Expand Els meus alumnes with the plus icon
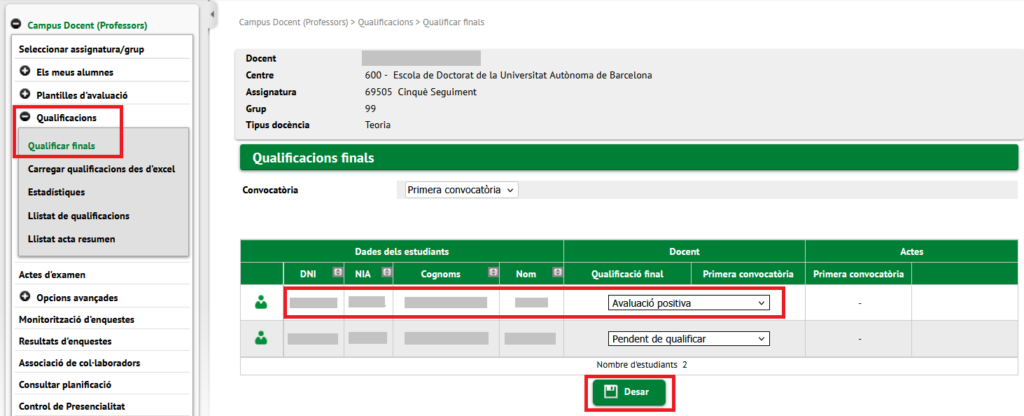Image resolution: width=1024 pixels, height=416 pixels. coord(25,72)
